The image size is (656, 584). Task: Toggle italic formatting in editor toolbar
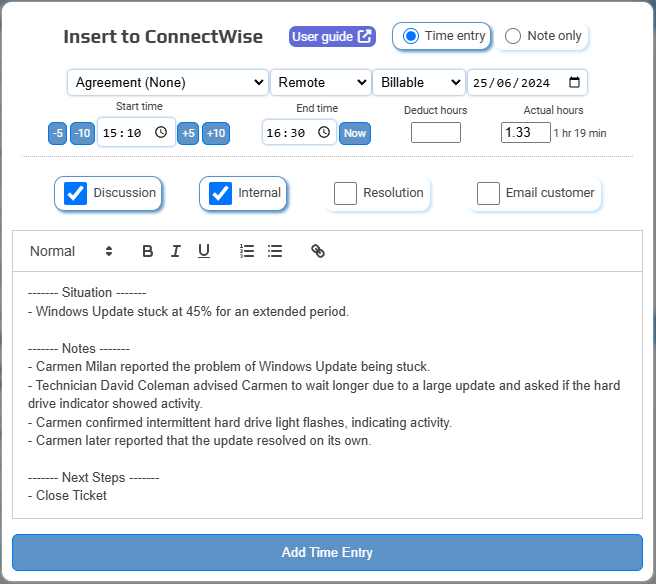(x=176, y=251)
